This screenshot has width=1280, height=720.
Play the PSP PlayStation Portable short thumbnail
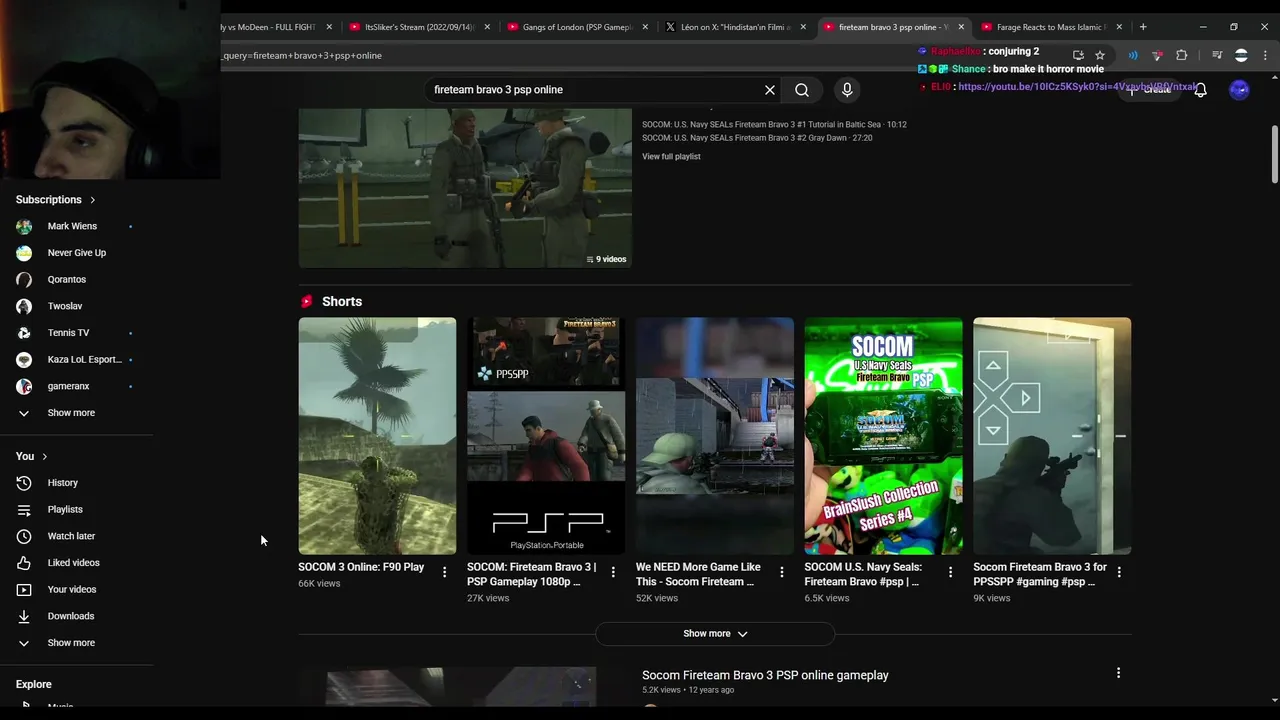[x=546, y=436]
